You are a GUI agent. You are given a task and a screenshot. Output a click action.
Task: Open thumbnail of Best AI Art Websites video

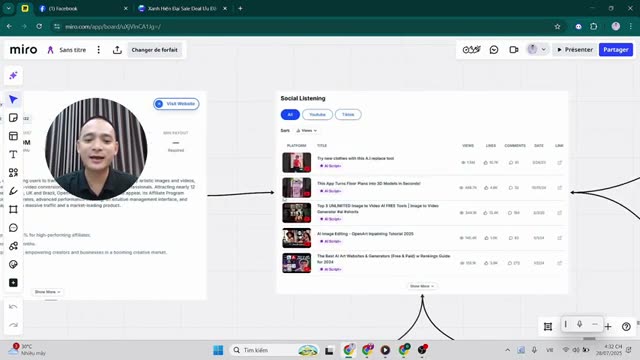(297, 263)
